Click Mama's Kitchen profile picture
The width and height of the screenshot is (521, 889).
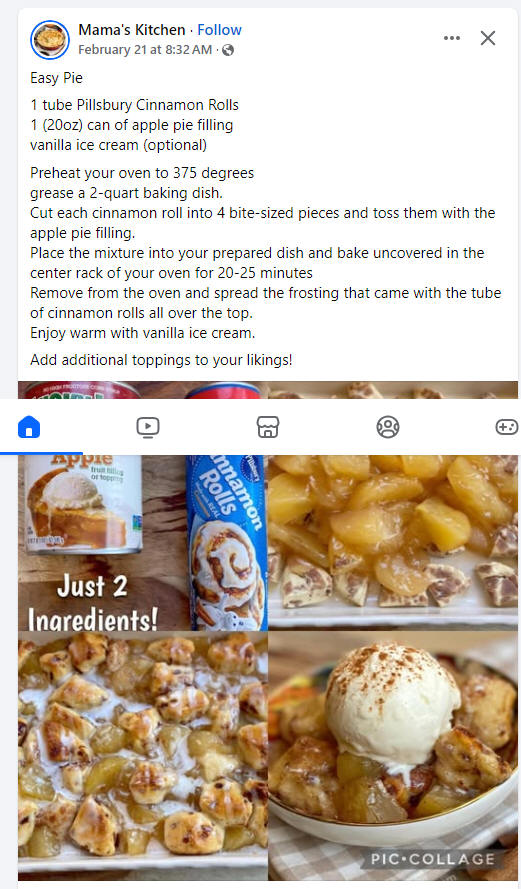click(x=50, y=40)
